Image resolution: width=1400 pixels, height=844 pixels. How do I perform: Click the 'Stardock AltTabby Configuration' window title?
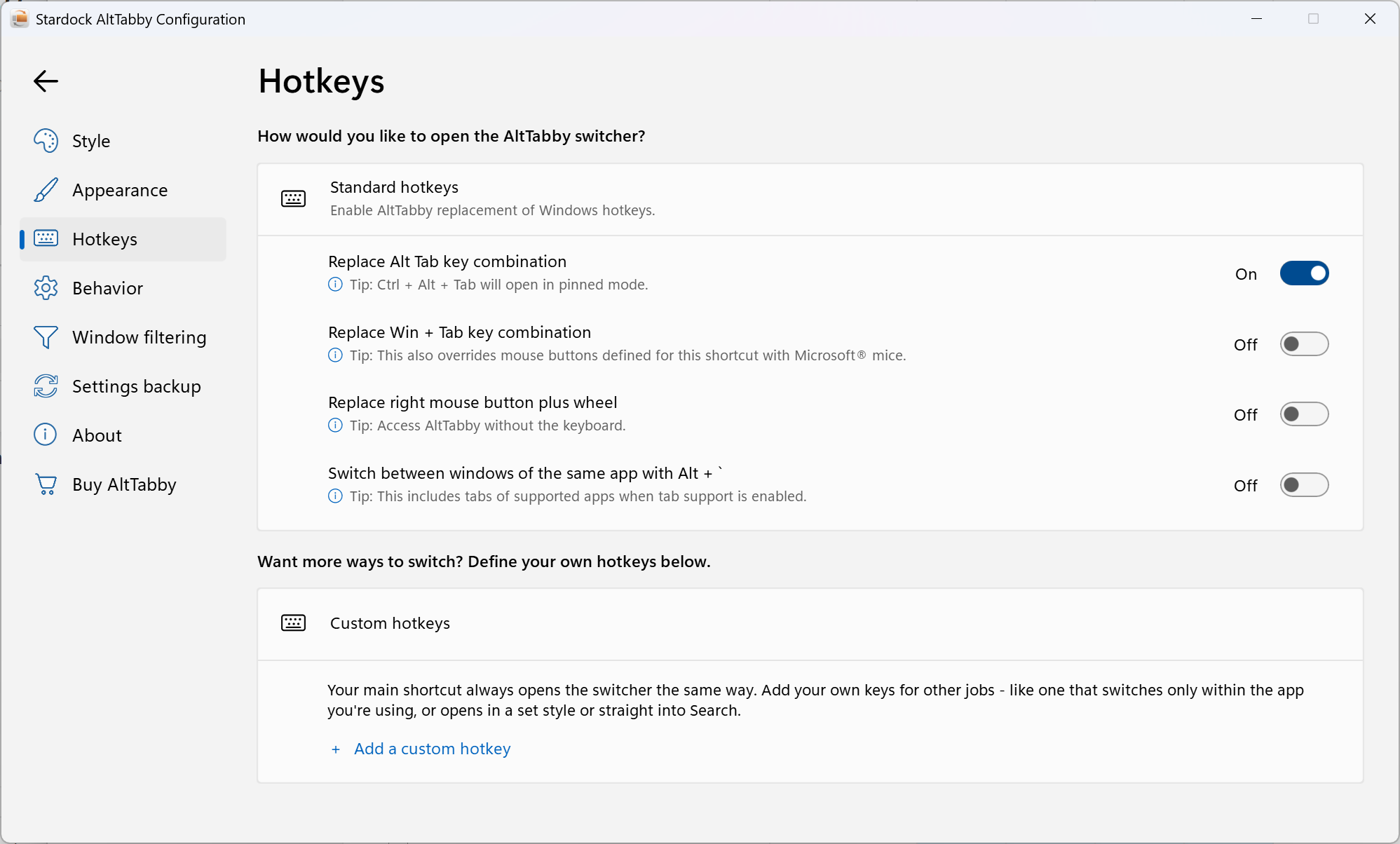click(140, 20)
